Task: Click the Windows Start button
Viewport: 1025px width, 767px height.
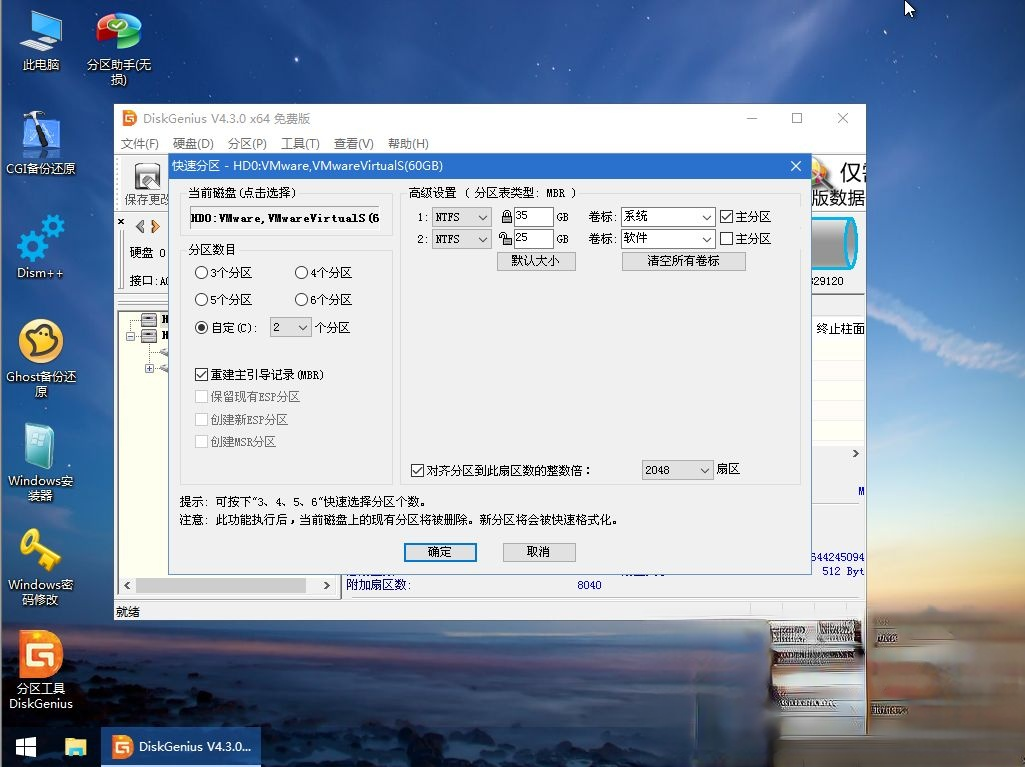Action: pyautogui.click(x=25, y=747)
